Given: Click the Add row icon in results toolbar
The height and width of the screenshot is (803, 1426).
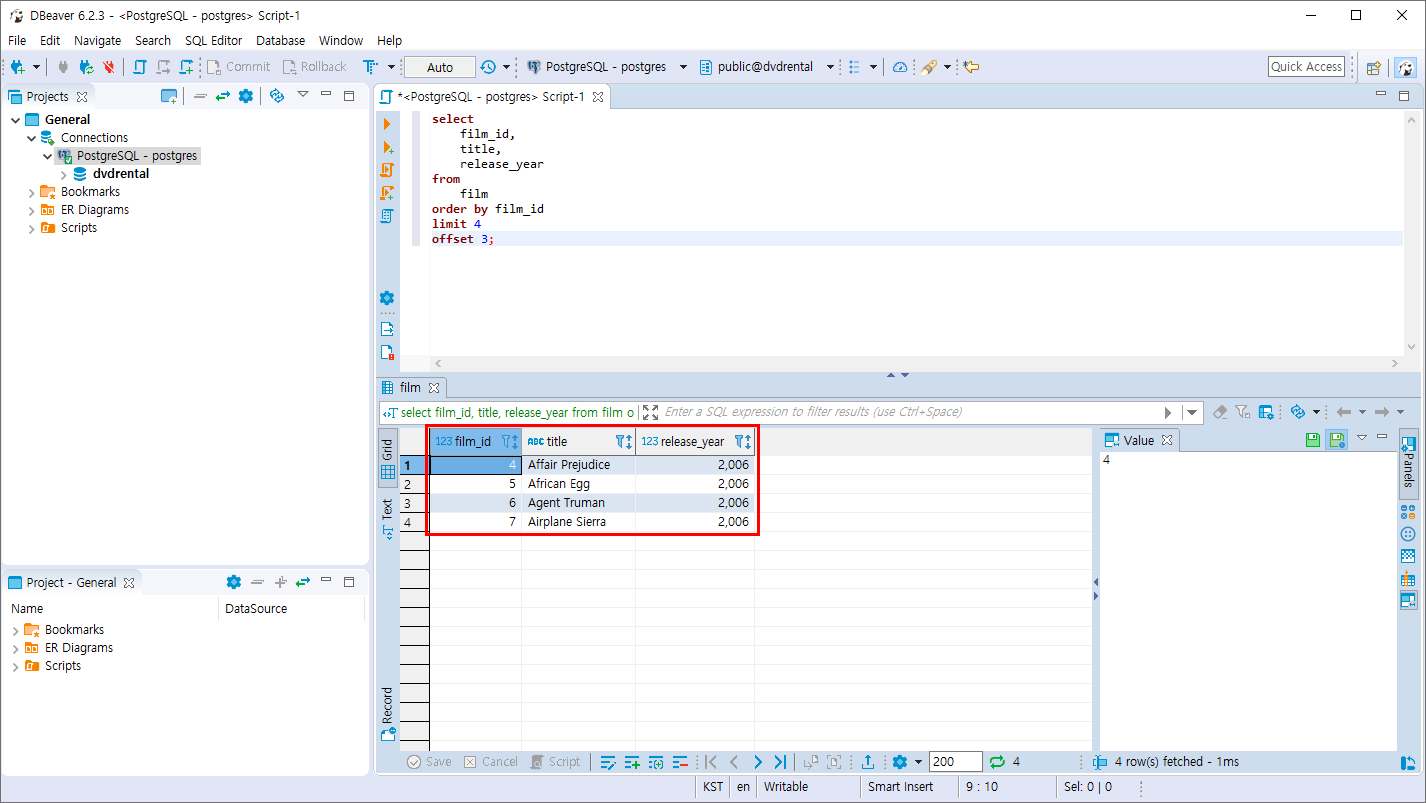Looking at the screenshot, I should (x=632, y=762).
